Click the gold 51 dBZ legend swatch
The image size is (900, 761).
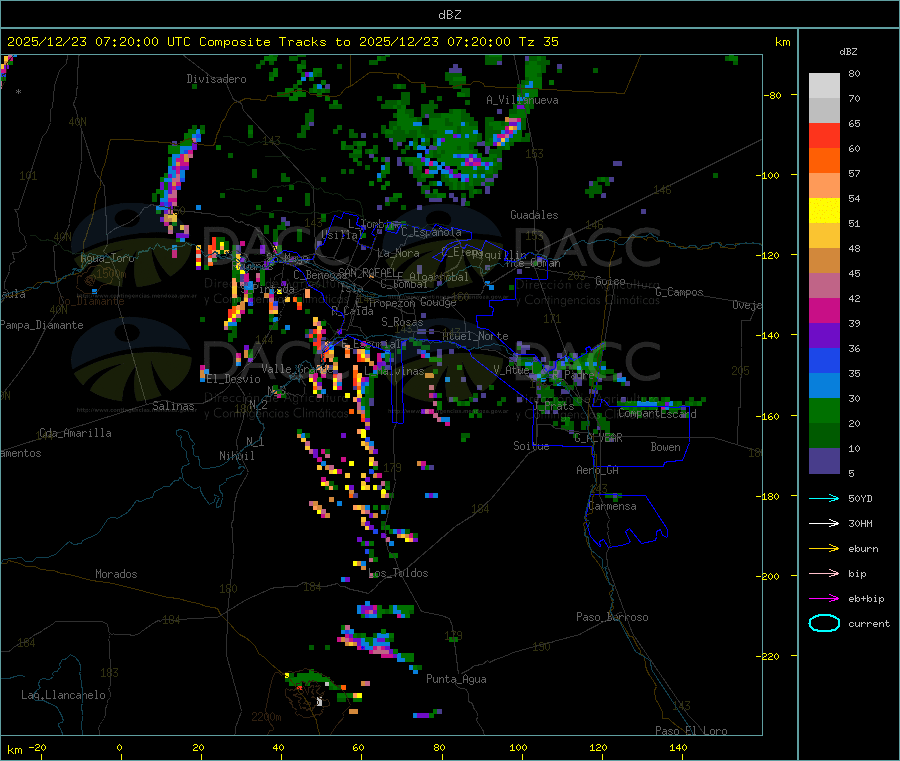pyautogui.click(x=824, y=235)
